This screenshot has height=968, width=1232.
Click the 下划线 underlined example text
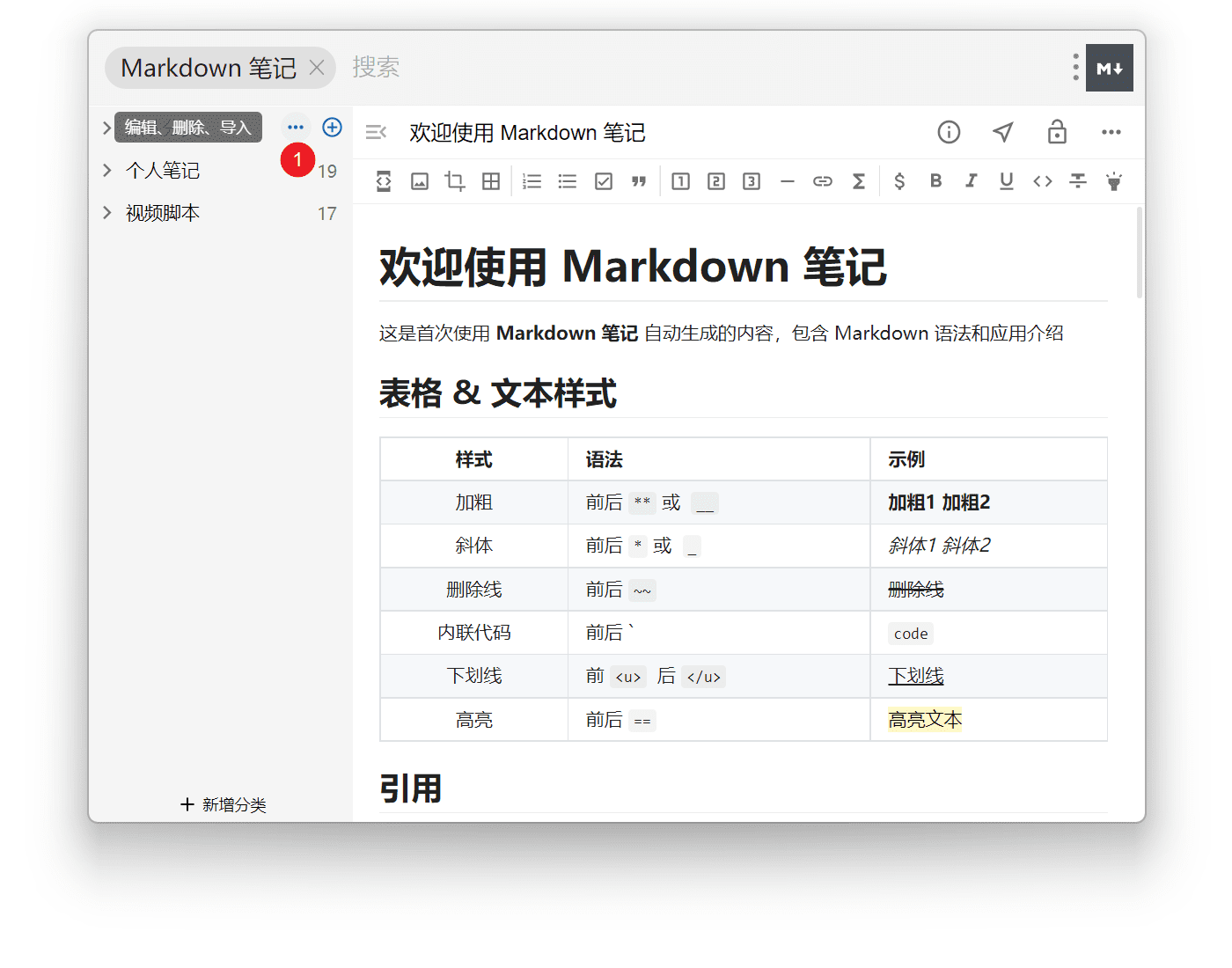pos(916,676)
